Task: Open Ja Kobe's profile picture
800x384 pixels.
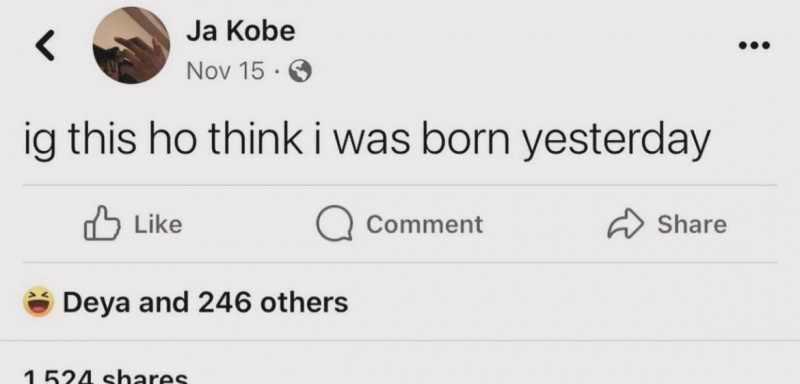Action: click(131, 45)
